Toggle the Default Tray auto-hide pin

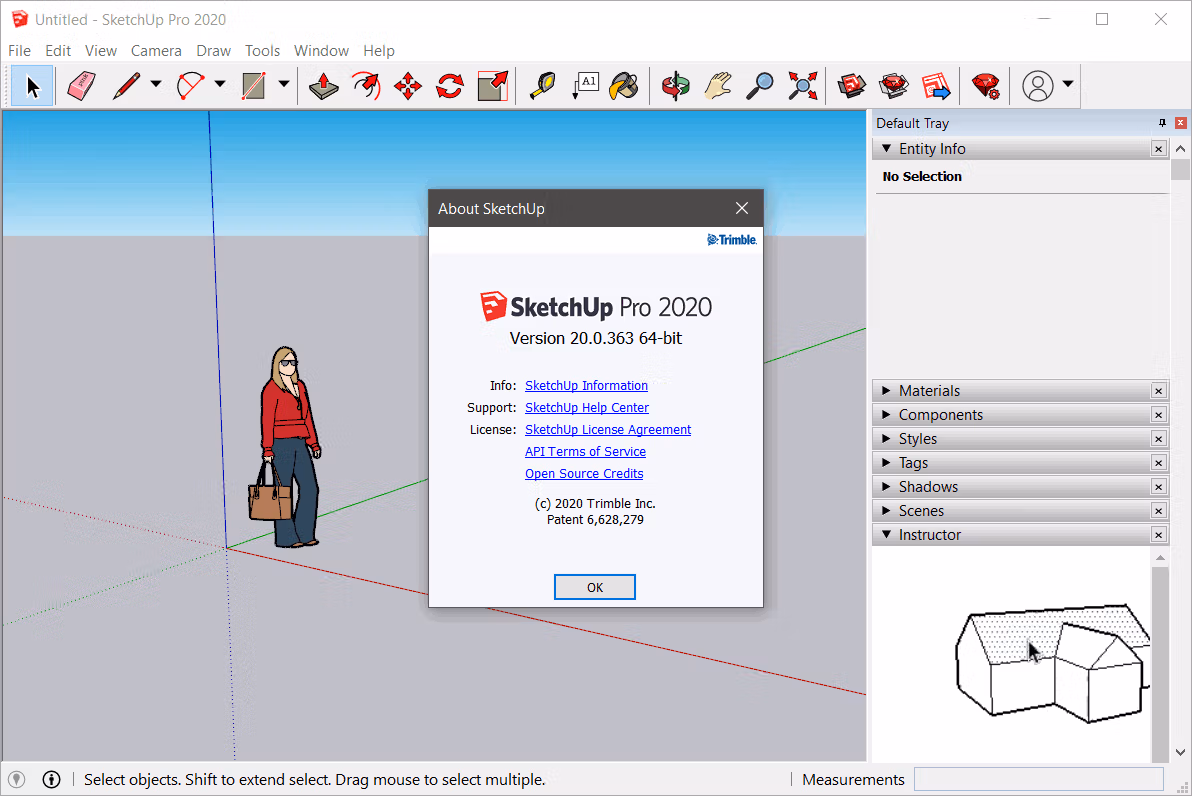point(1162,122)
